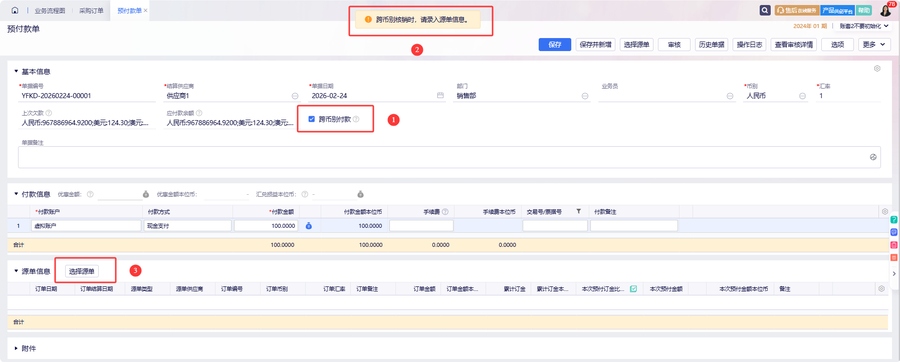Open 历史单据 button
The image size is (900, 362).
pos(711,45)
